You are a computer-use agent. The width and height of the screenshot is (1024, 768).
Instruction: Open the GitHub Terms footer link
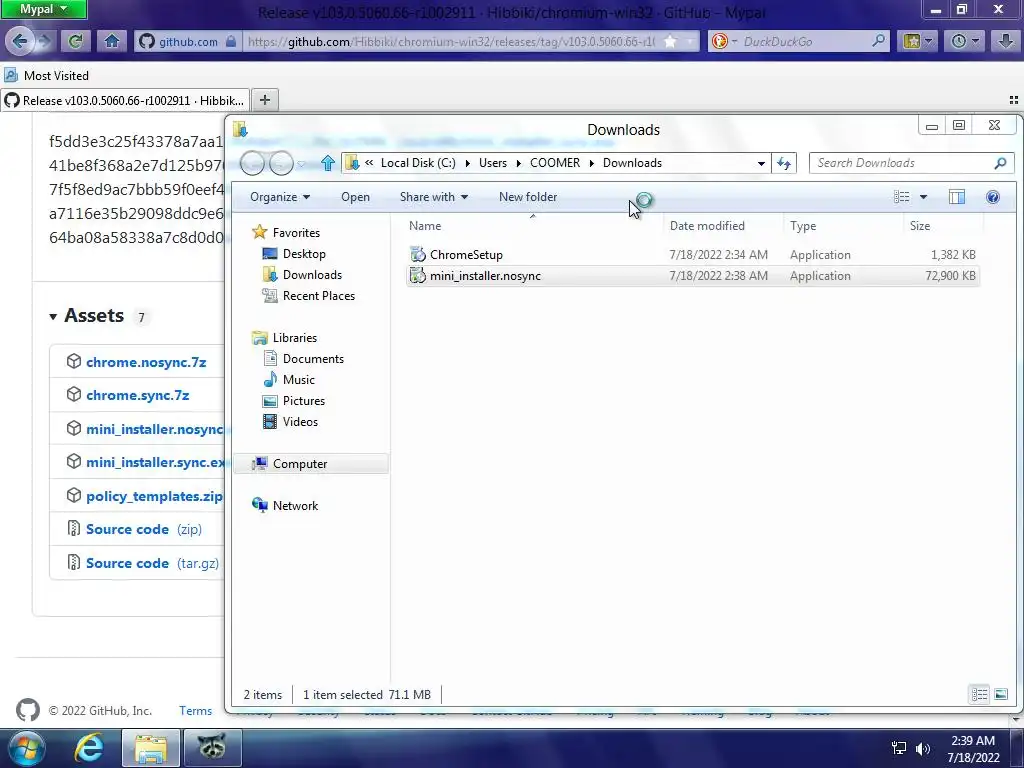click(x=195, y=711)
